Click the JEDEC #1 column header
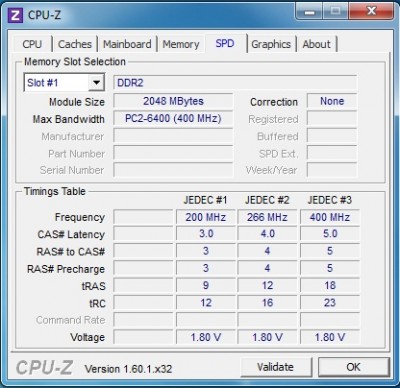 [x=205, y=200]
